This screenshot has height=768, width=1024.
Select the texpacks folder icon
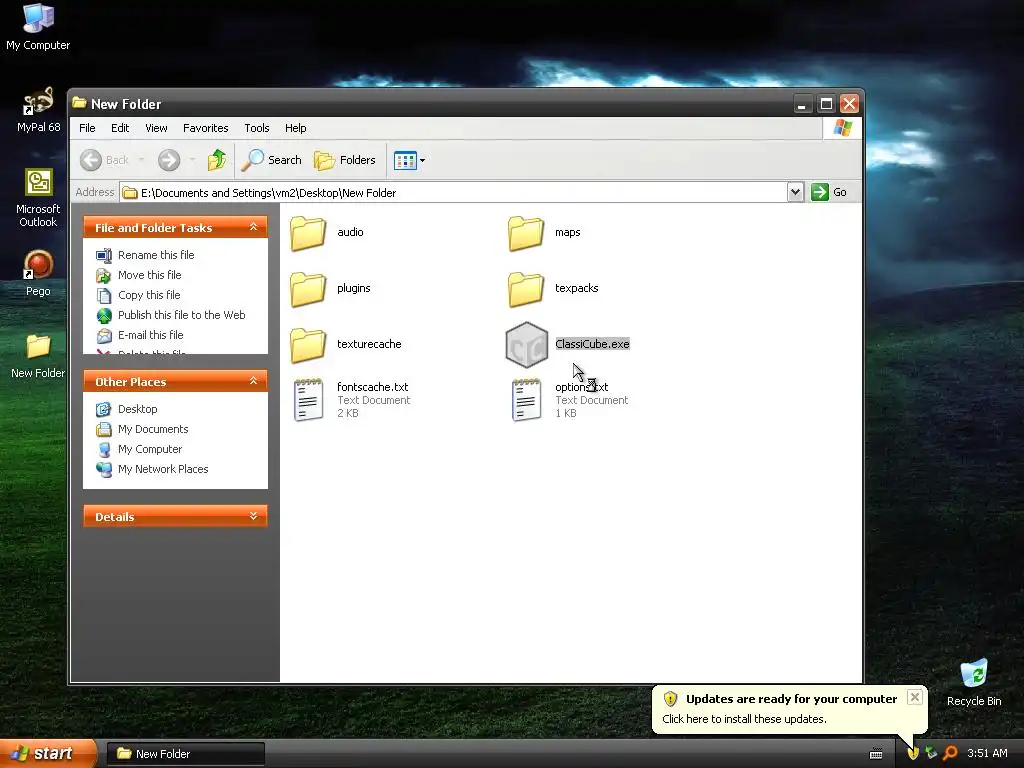[526, 289]
